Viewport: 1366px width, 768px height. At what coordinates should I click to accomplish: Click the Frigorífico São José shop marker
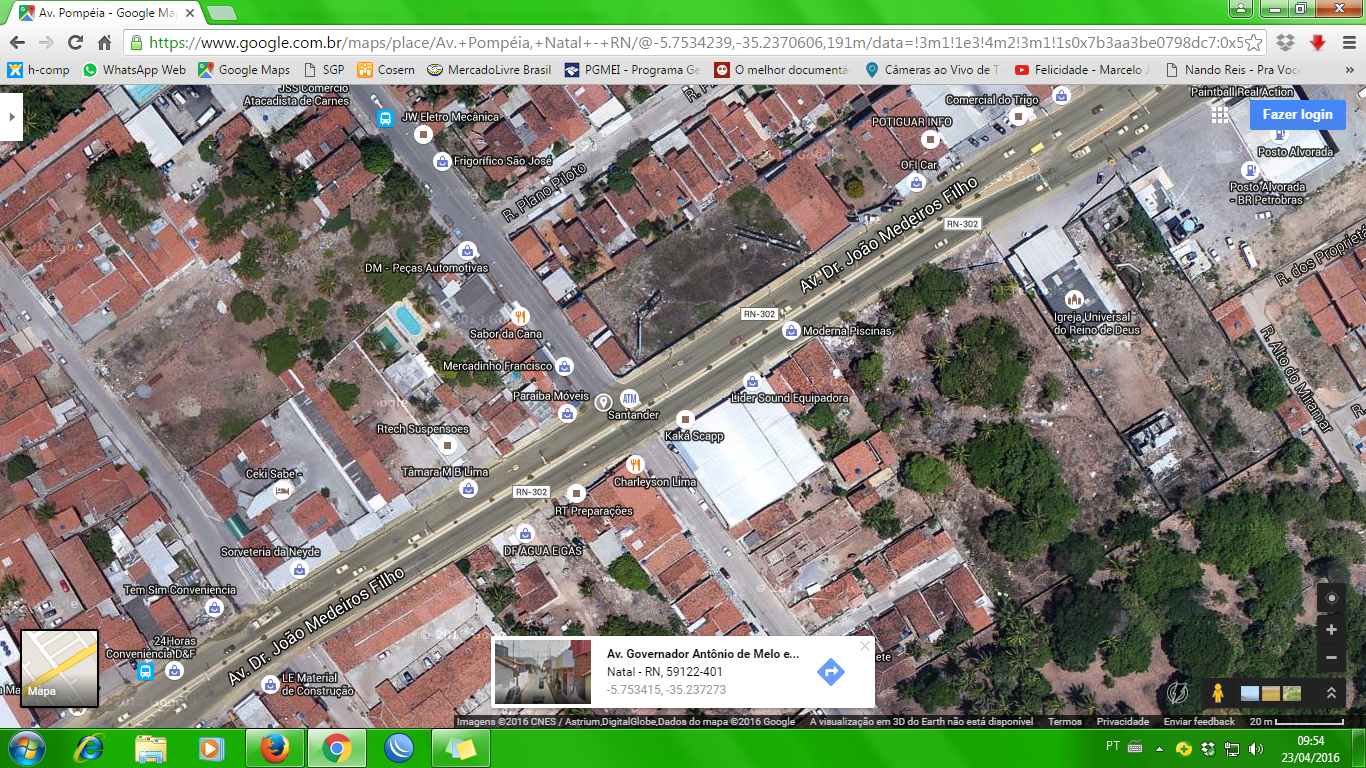point(442,161)
